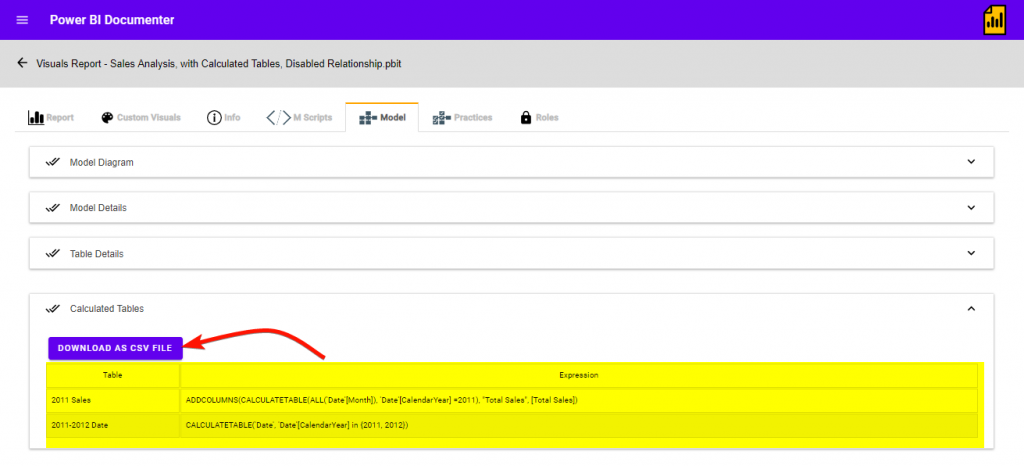This screenshot has height=466, width=1024.
Task: Click double-check icon beside Model Details
Action: pos(53,208)
